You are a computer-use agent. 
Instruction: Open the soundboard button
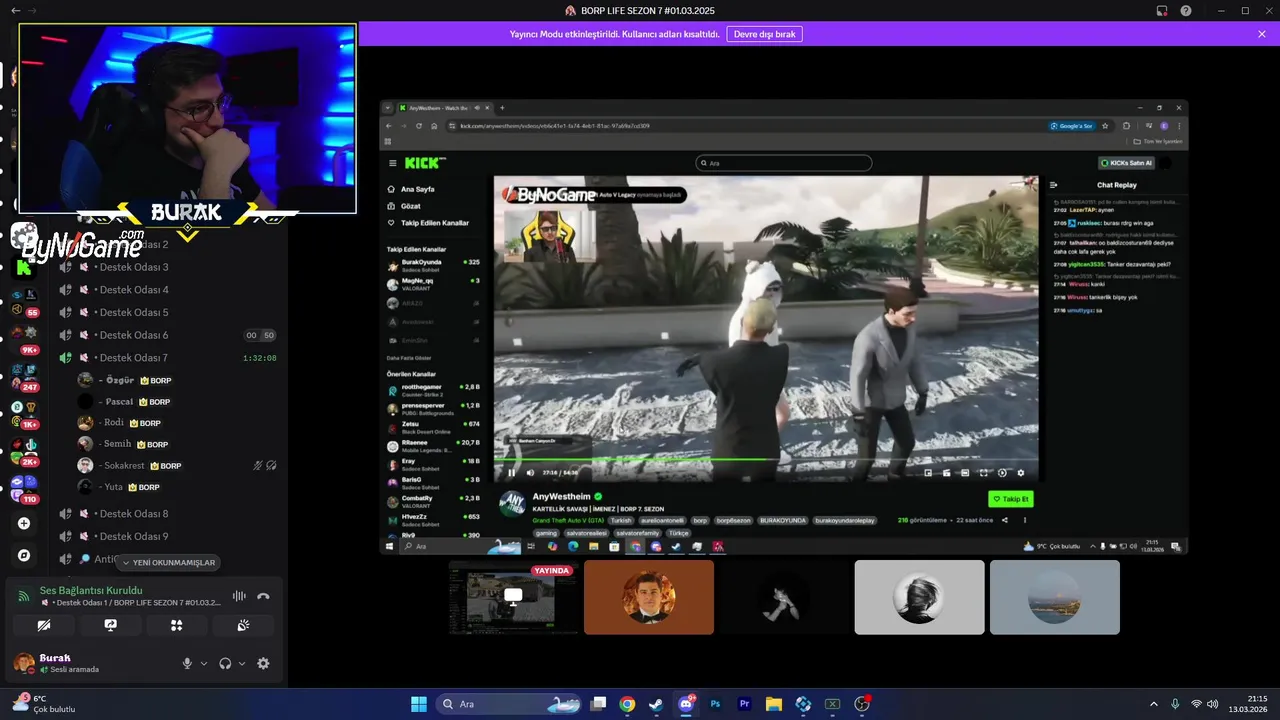[x=242, y=625]
